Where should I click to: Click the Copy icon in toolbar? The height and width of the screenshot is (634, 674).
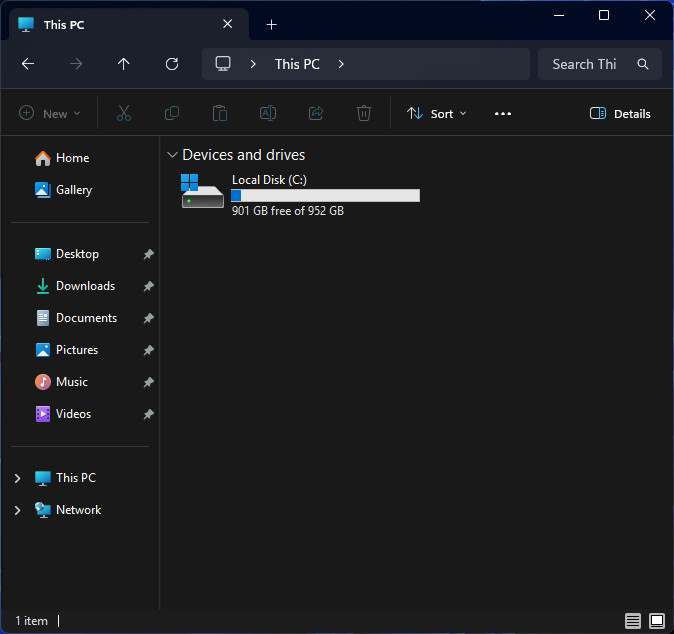tap(172, 113)
